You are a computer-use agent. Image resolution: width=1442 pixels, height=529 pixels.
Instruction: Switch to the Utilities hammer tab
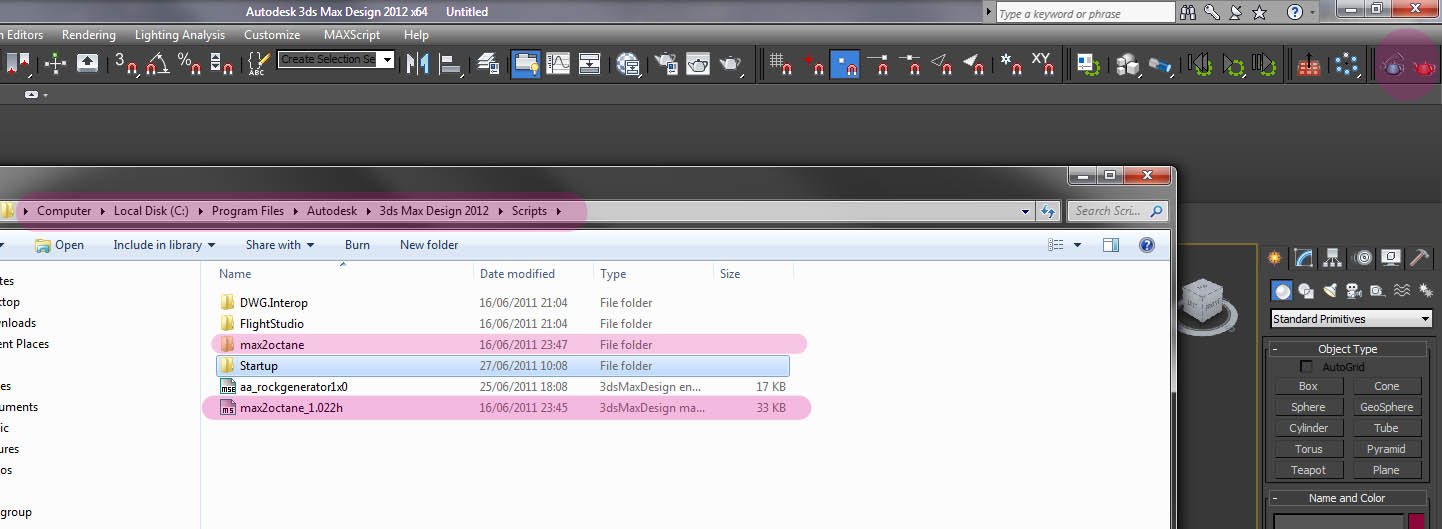click(1420, 258)
